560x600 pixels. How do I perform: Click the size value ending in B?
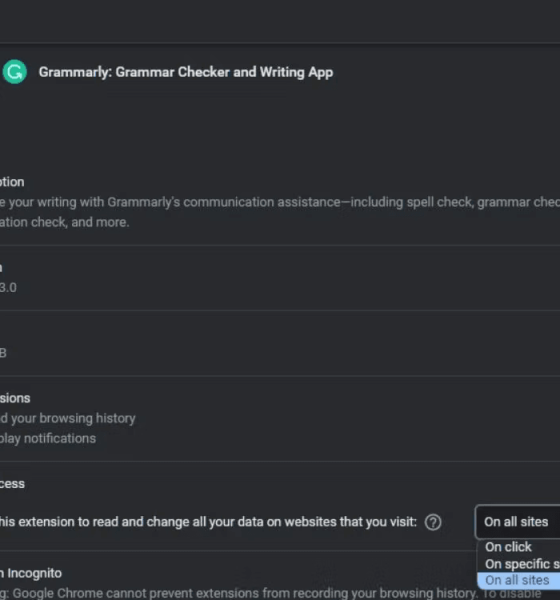click(x=3, y=353)
